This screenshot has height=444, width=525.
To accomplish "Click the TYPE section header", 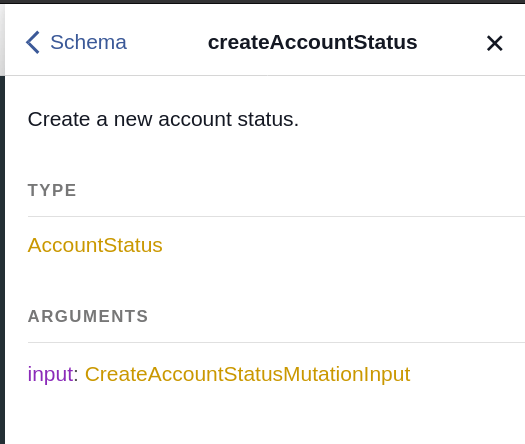I will tap(52, 191).
